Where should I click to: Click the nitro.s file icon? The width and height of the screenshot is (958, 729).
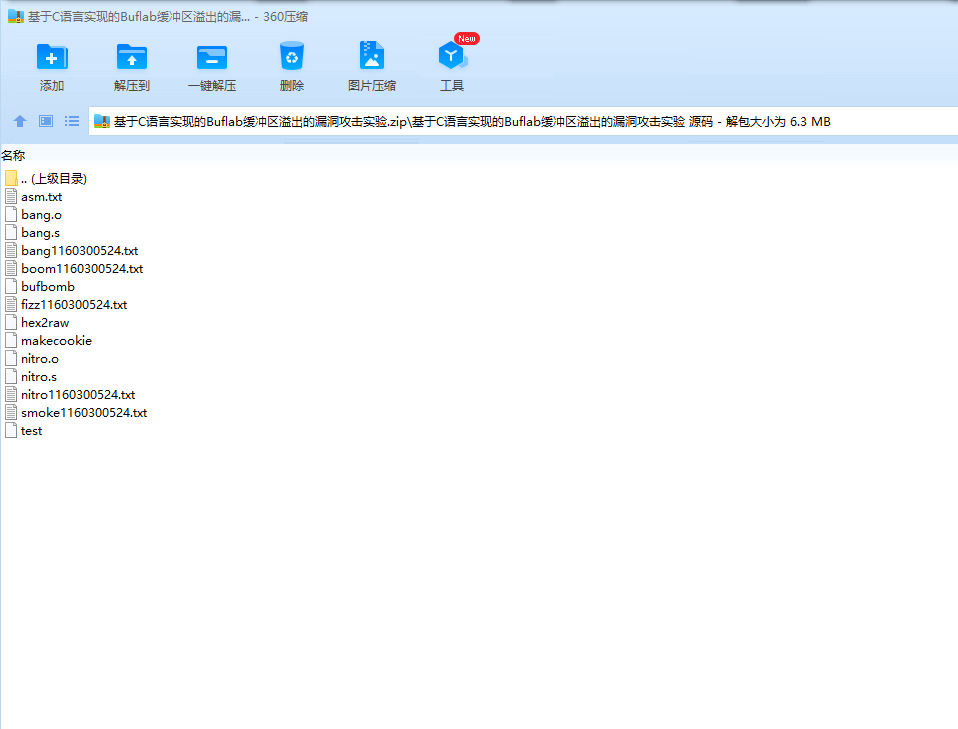click(x=11, y=376)
